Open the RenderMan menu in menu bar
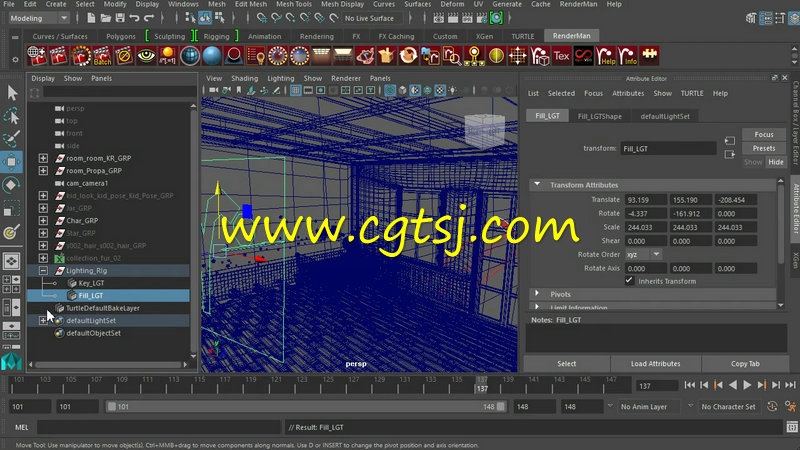This screenshot has height=450, width=800. [x=578, y=4]
